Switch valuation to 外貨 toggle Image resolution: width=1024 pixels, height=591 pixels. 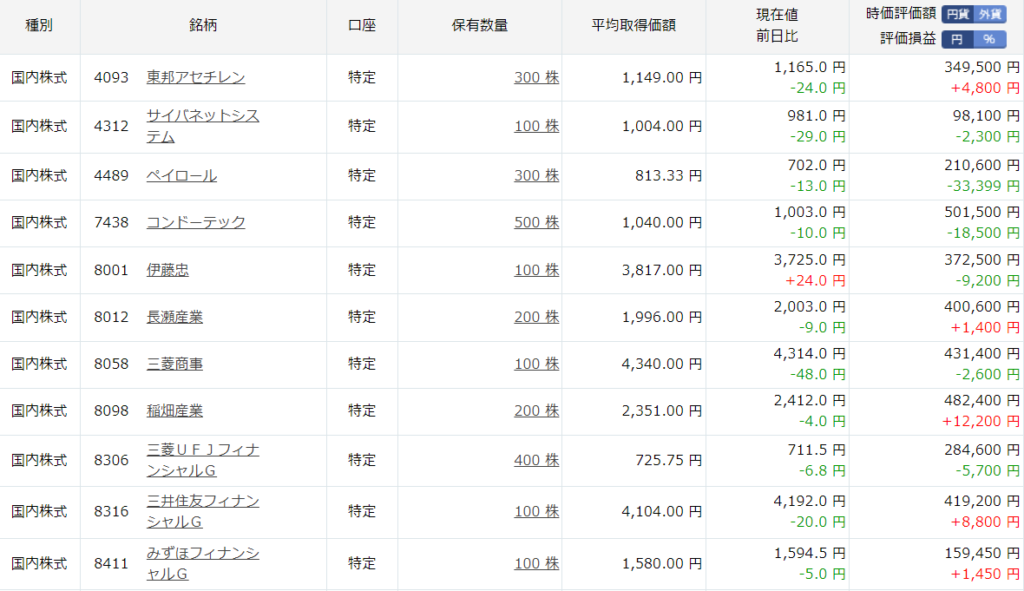pyautogui.click(x=990, y=14)
